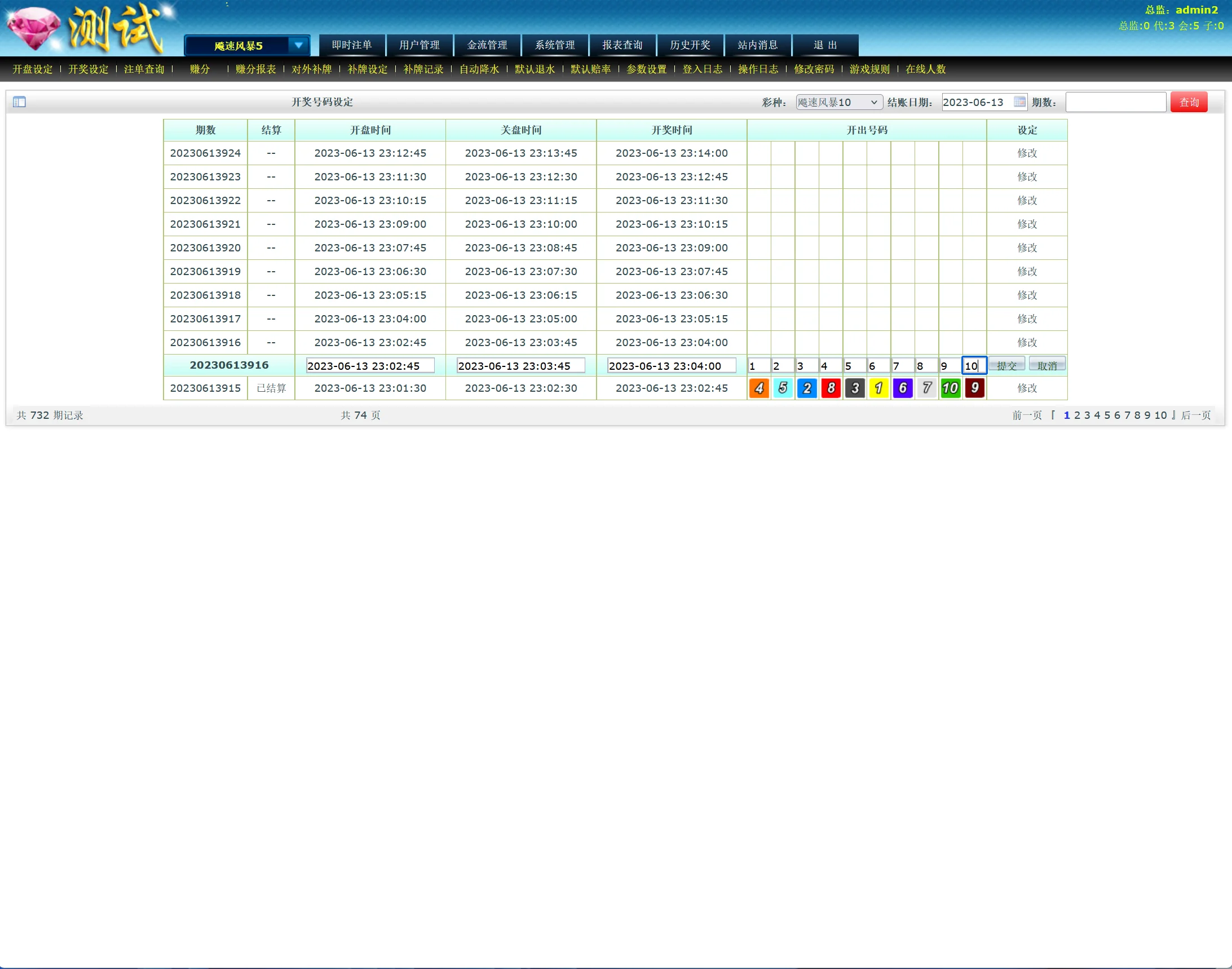Screen dimensions: 1232x969
Task: Open the 系统管理 top menu tab
Action: tap(554, 46)
